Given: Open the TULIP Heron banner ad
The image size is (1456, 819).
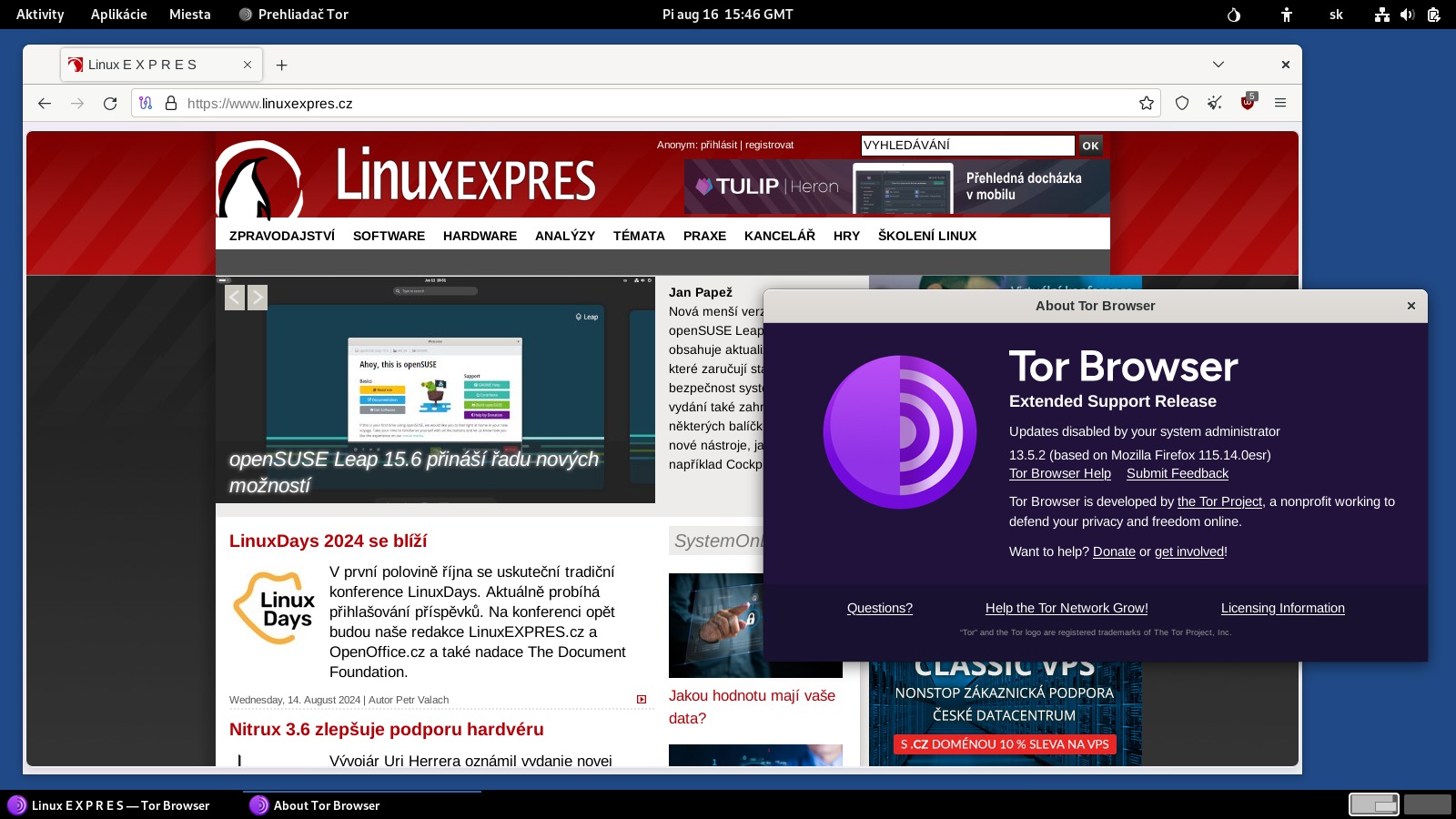Looking at the screenshot, I should coord(896,187).
